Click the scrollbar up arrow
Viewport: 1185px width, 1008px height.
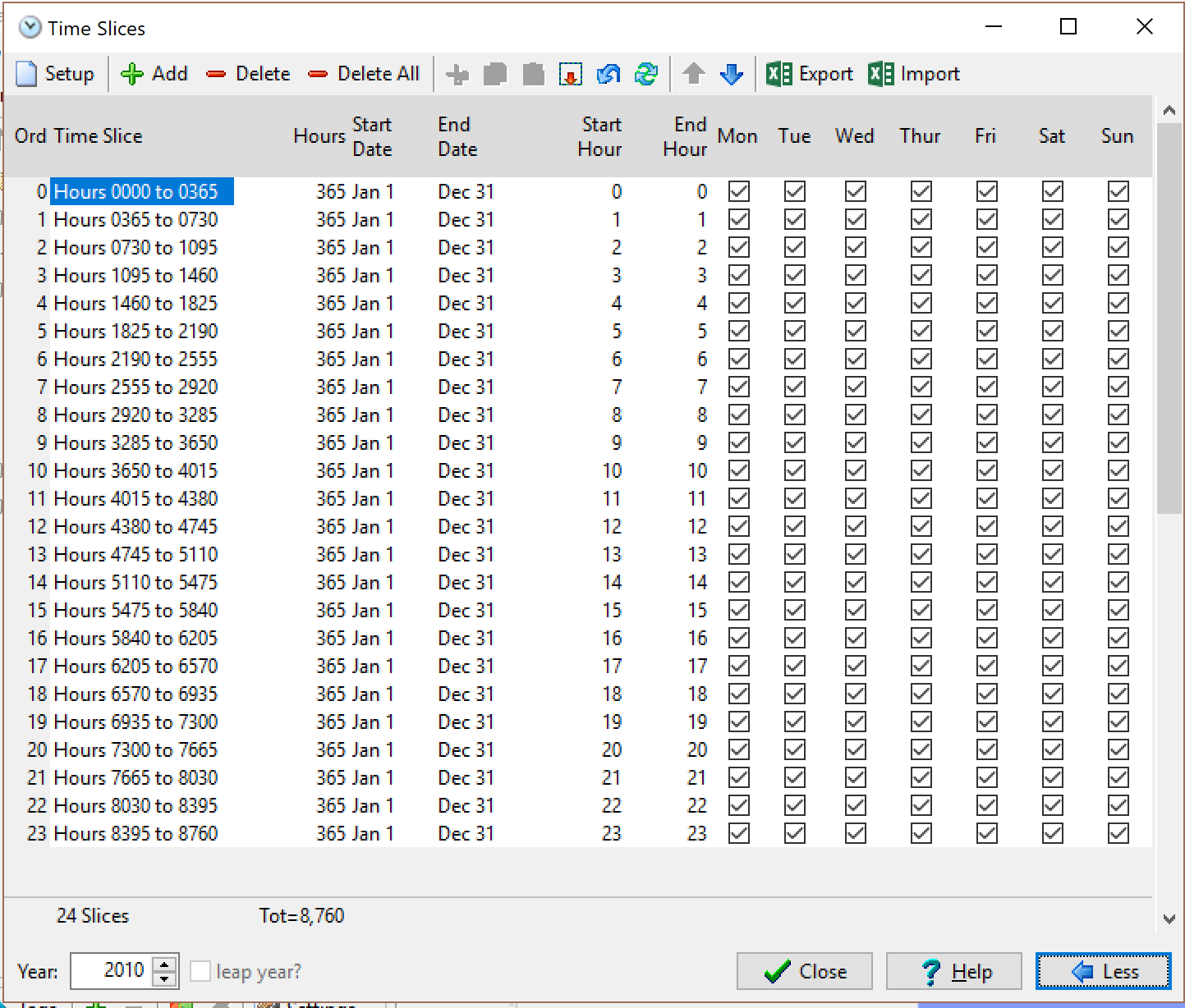click(1169, 110)
